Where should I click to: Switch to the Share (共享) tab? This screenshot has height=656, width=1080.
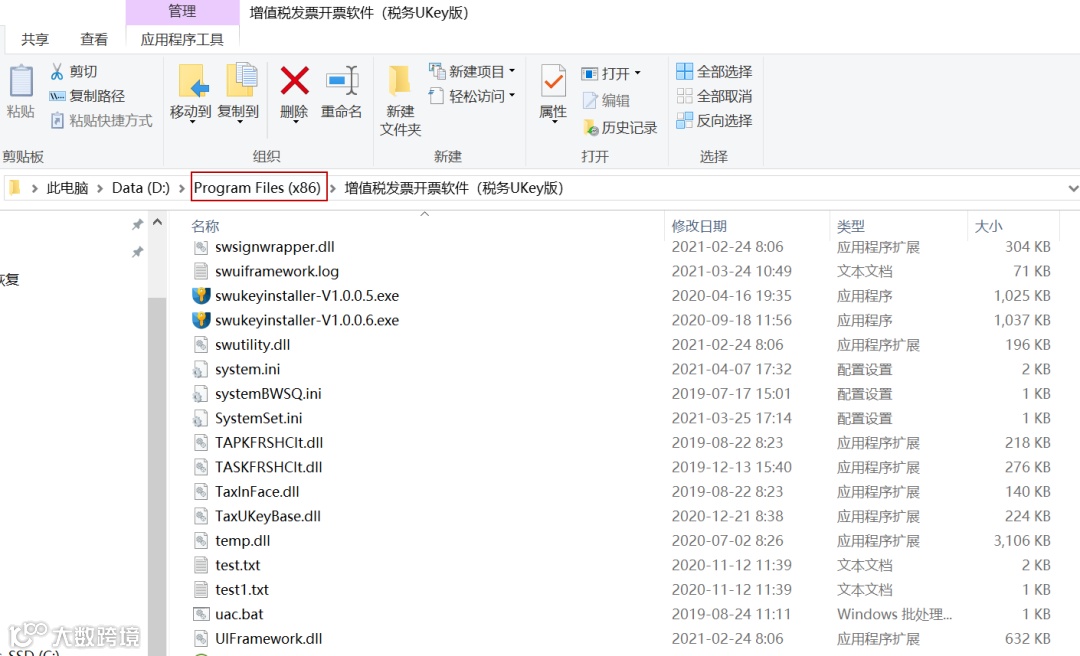point(35,39)
